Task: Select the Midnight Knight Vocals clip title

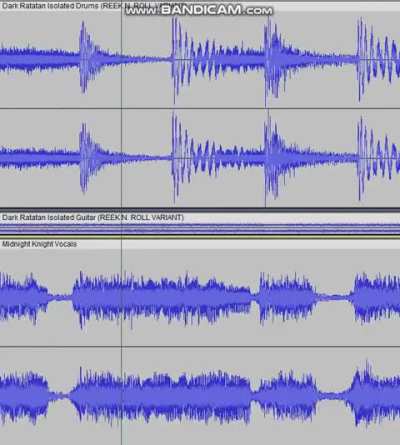Action: [x=39, y=244]
